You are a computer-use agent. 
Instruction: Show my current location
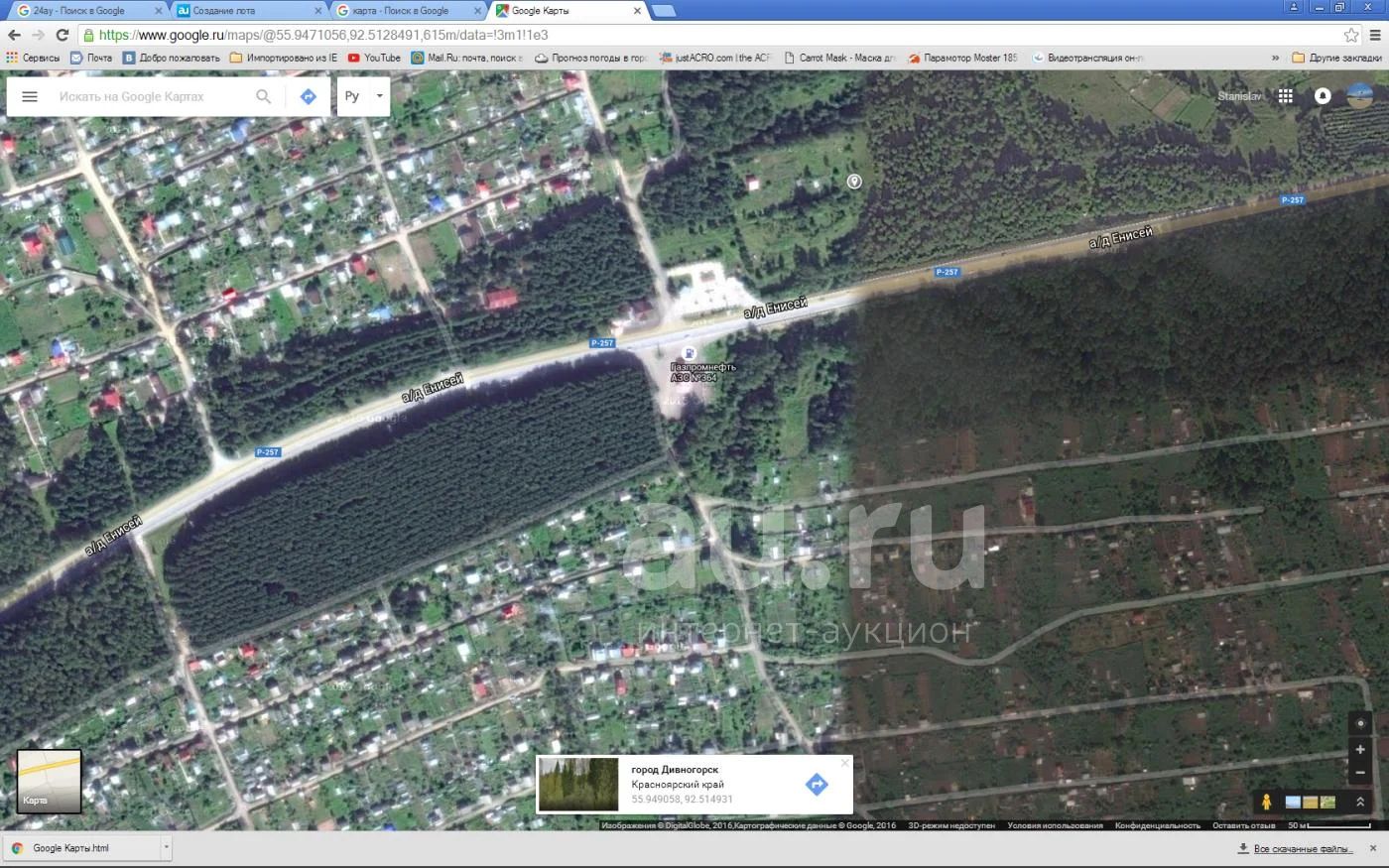1360,723
